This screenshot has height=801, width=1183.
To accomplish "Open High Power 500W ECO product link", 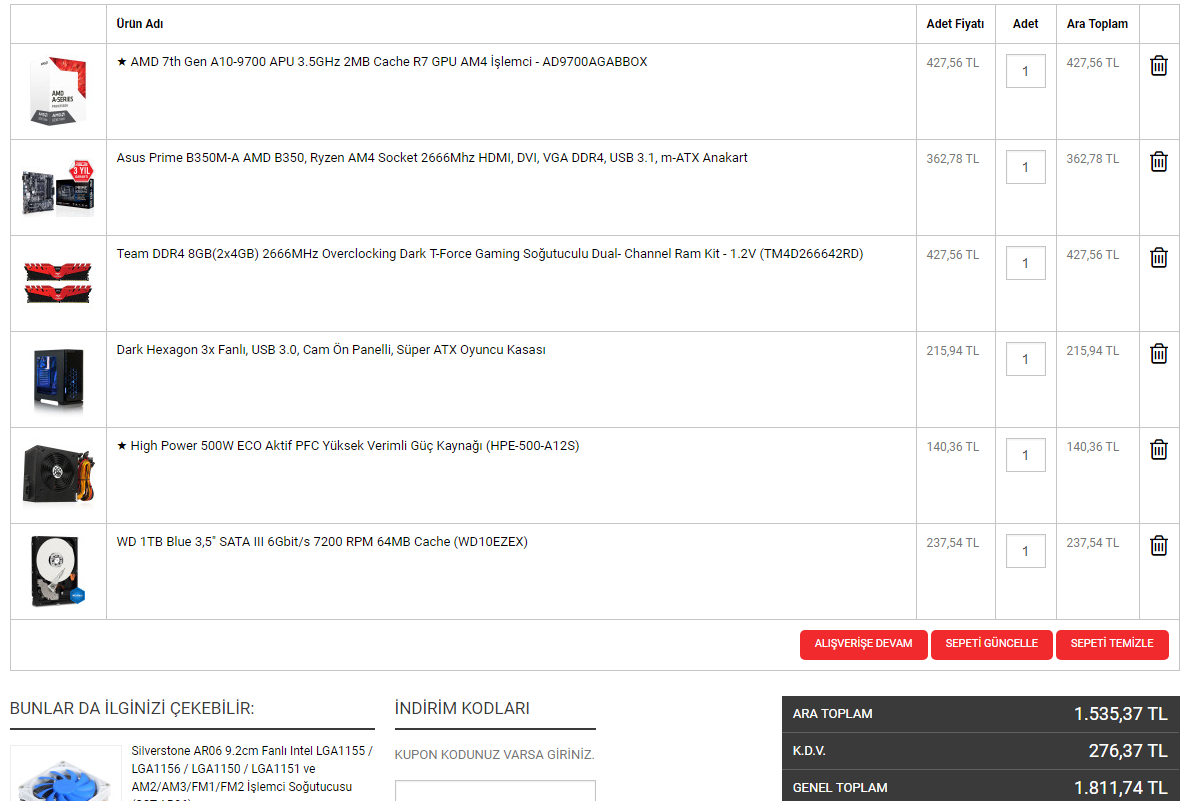I will point(348,446).
